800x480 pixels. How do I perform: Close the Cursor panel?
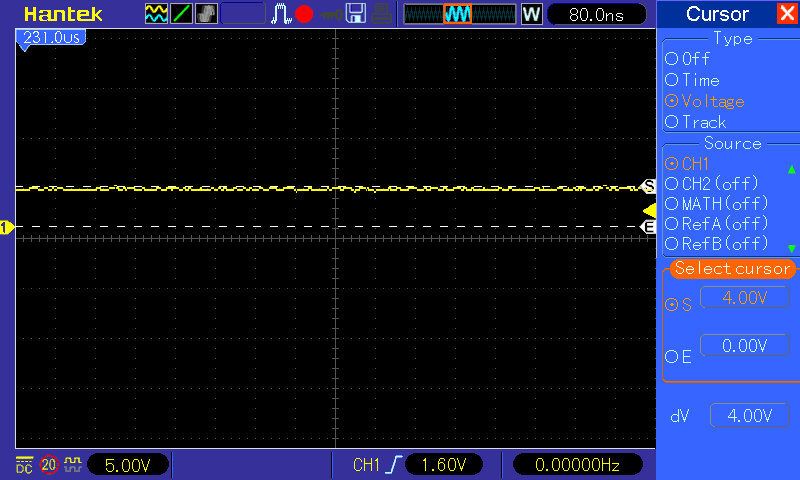(x=787, y=13)
